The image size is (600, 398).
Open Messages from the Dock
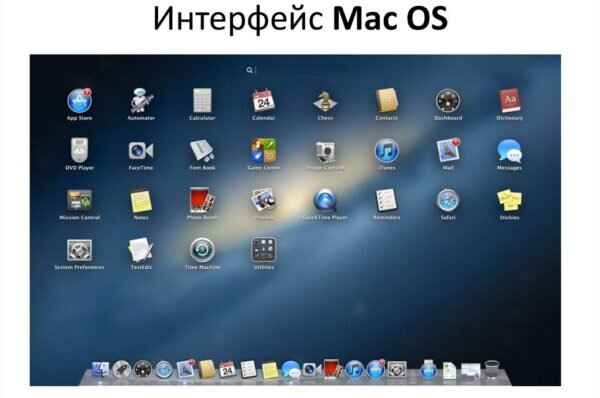pyautogui.click(x=291, y=370)
